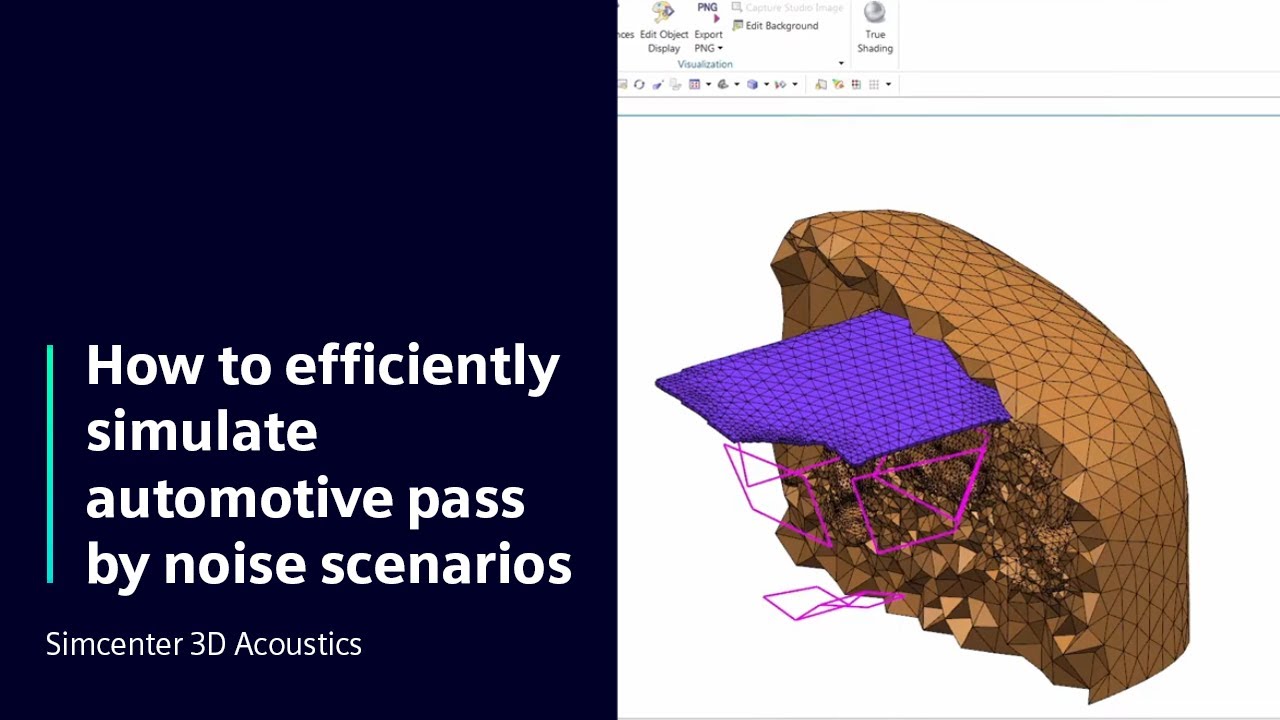The height and width of the screenshot is (720, 1280).
Task: Toggle True Shading sphere button
Action: [x=875, y=28]
